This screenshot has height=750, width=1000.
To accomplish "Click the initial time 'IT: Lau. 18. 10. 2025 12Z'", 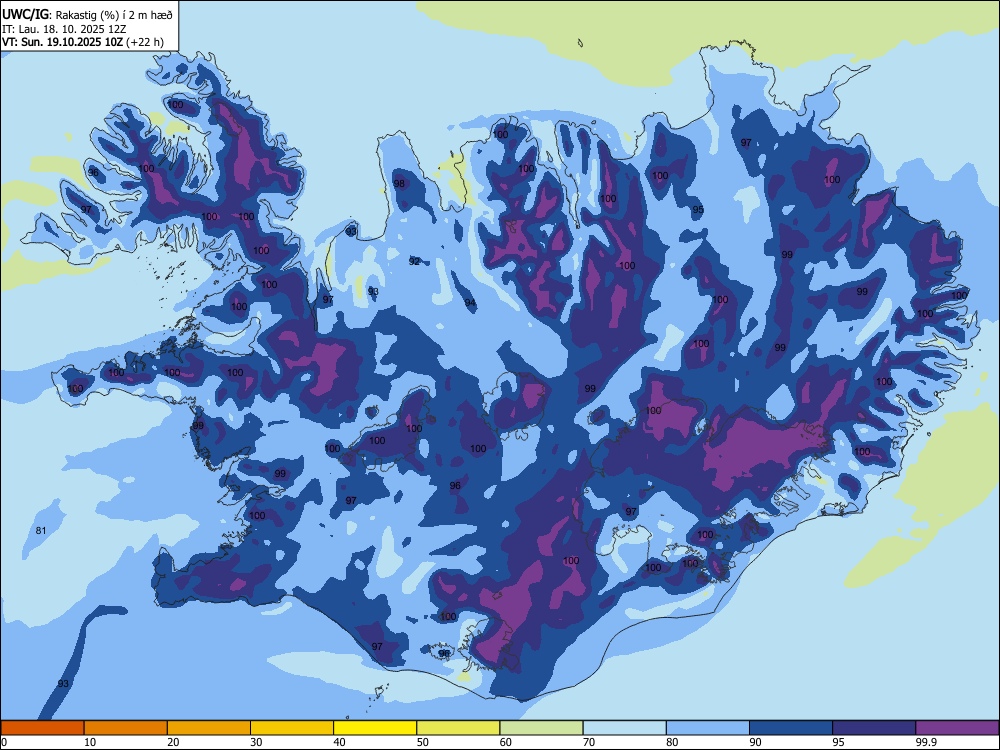I will click(x=64, y=29).
